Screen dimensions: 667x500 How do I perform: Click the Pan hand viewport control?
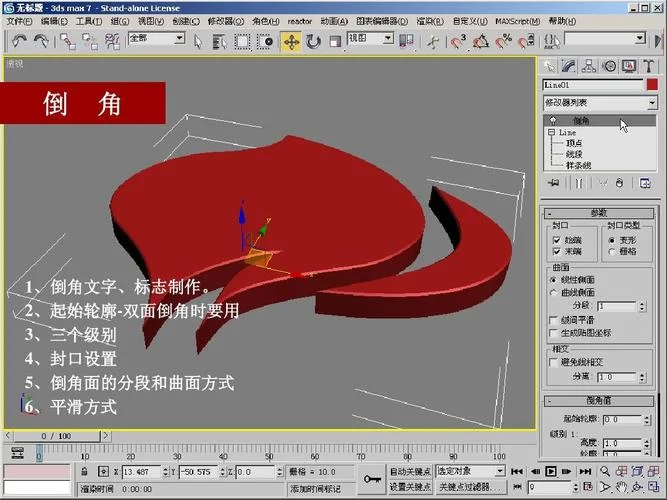point(621,486)
